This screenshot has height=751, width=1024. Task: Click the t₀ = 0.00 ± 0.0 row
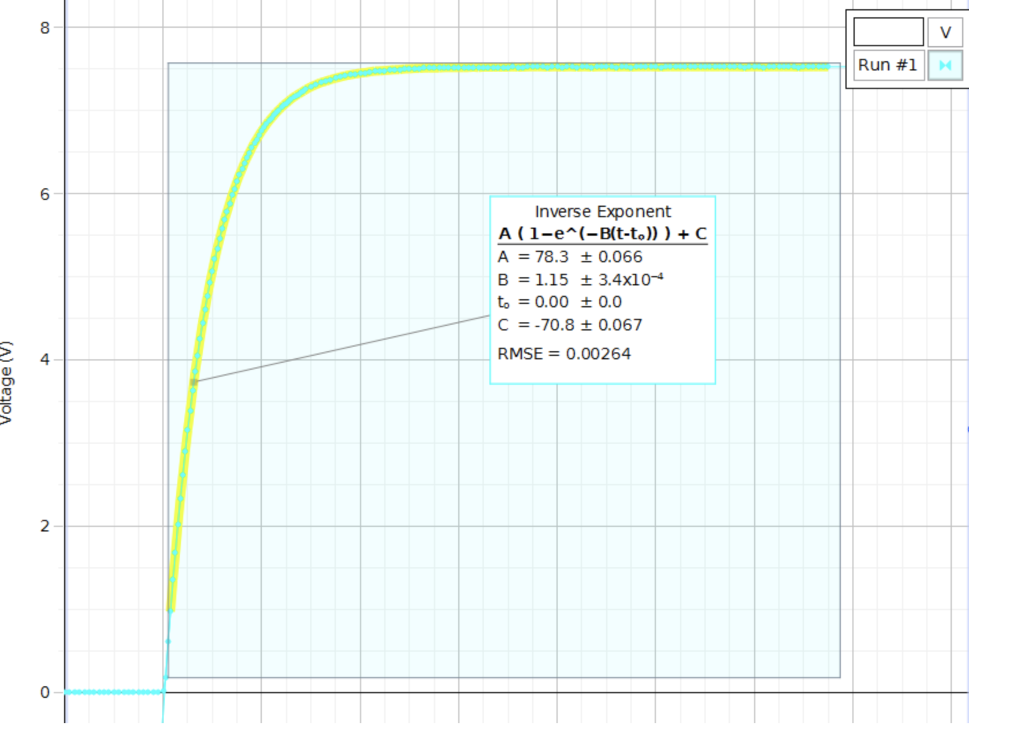point(559,302)
